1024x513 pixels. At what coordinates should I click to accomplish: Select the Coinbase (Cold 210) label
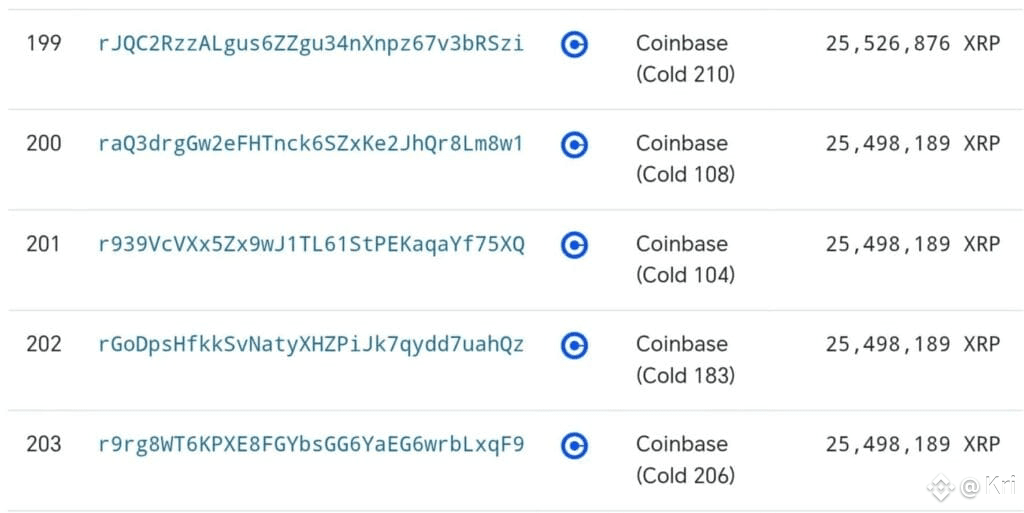coord(685,59)
